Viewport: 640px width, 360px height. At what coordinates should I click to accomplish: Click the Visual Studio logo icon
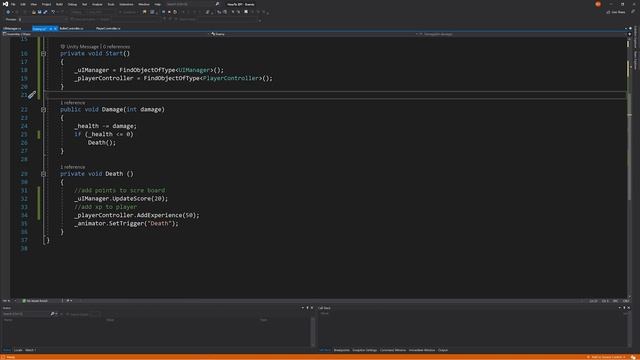coord(5,4)
